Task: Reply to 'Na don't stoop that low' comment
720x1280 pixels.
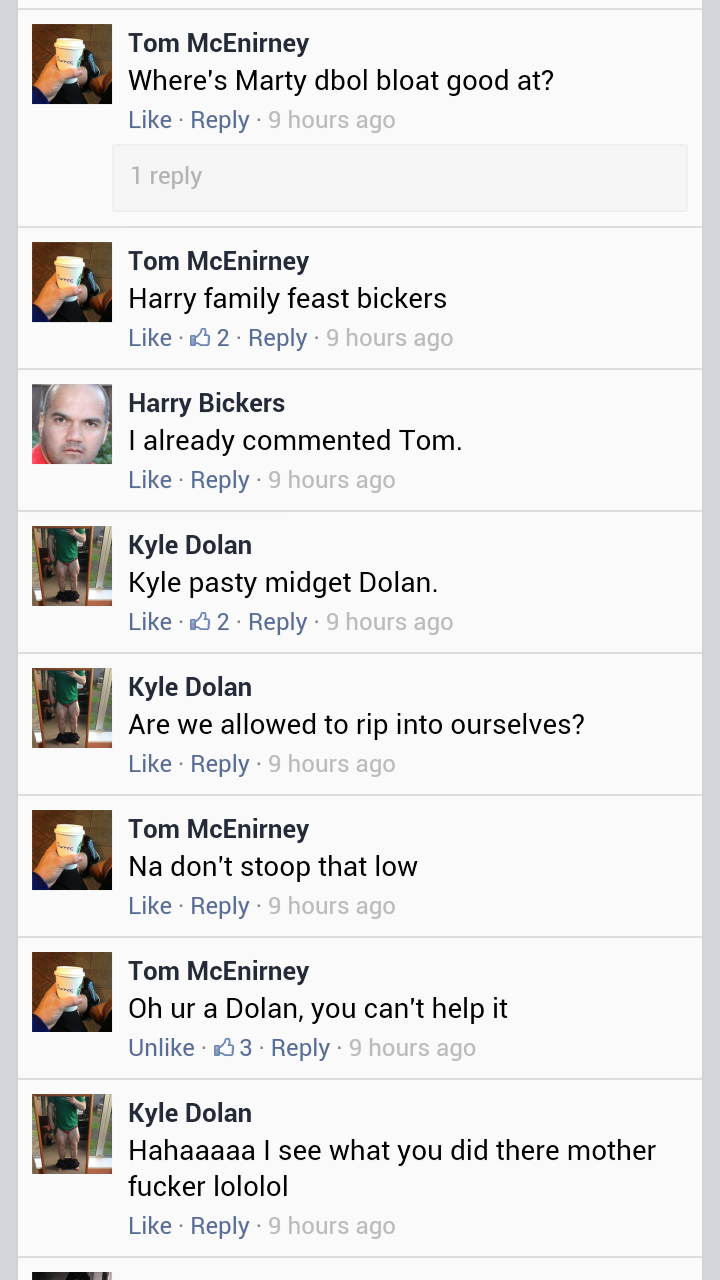Action: (x=220, y=906)
